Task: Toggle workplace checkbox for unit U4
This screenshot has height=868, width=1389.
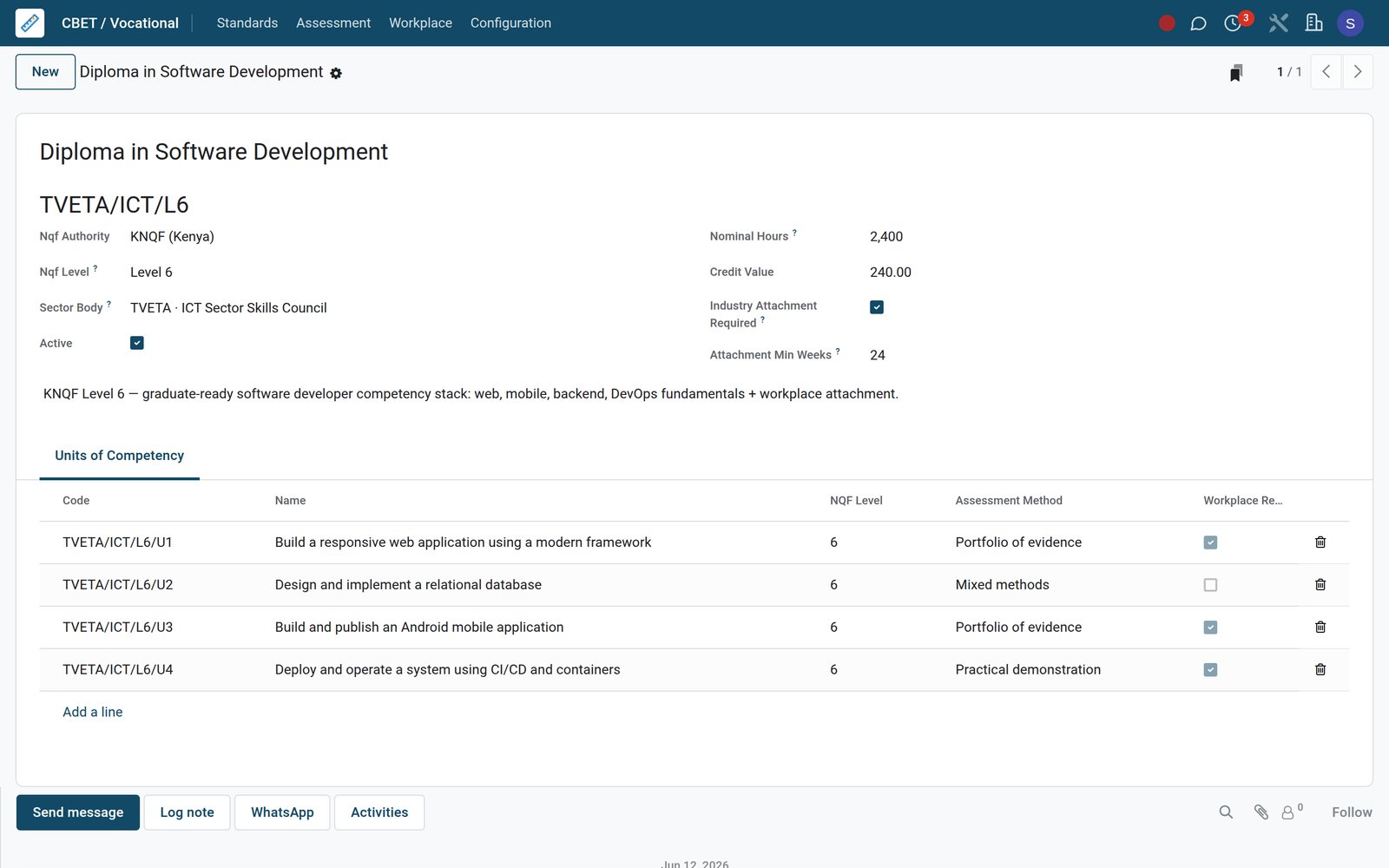Action: click(1210, 670)
